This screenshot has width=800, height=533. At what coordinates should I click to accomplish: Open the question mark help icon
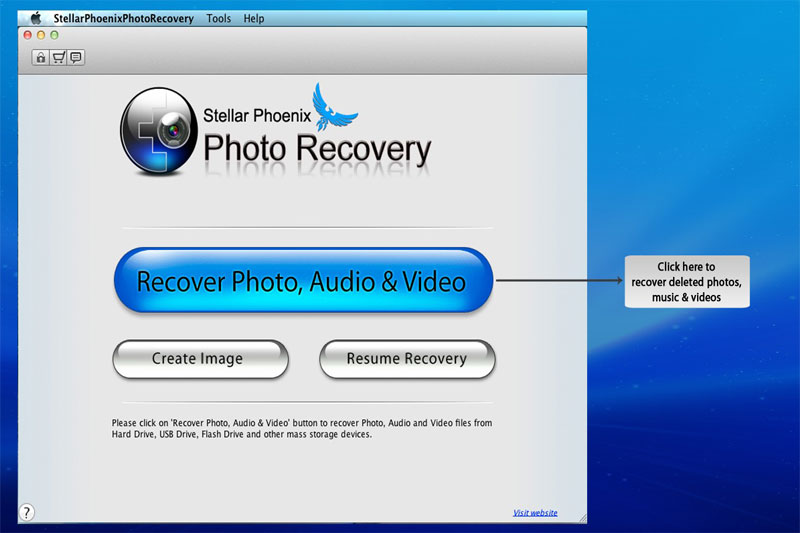(x=27, y=512)
